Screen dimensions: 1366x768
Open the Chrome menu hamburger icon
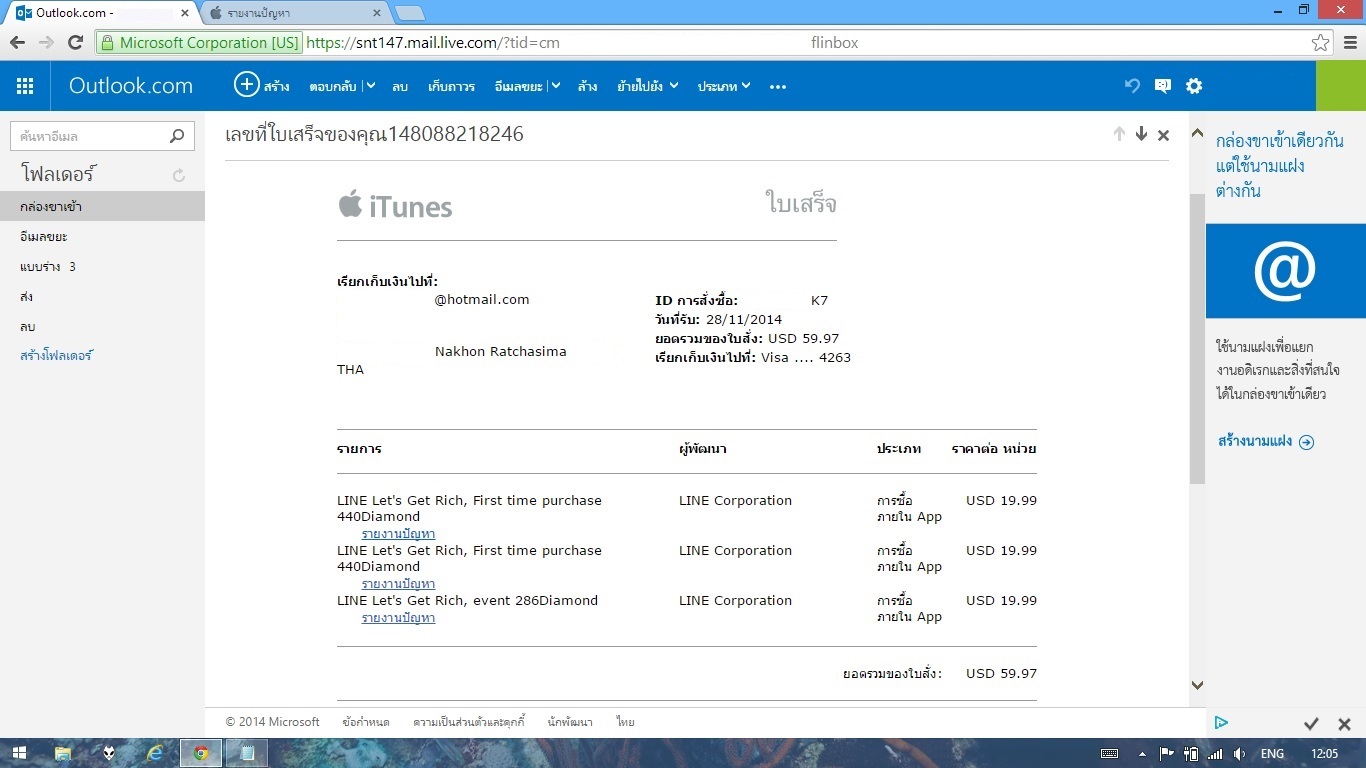[1349, 43]
